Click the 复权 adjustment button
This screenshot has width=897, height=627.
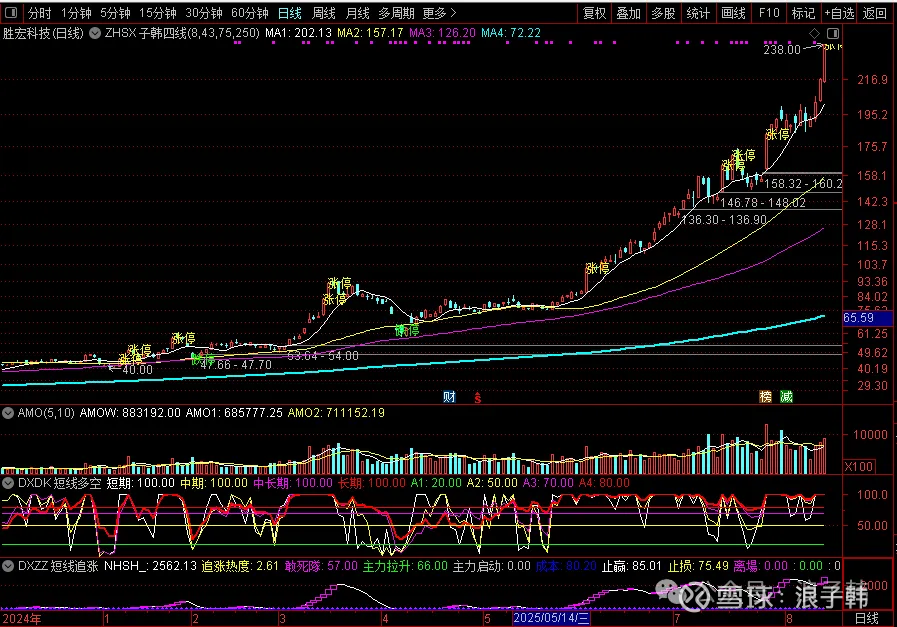point(594,13)
